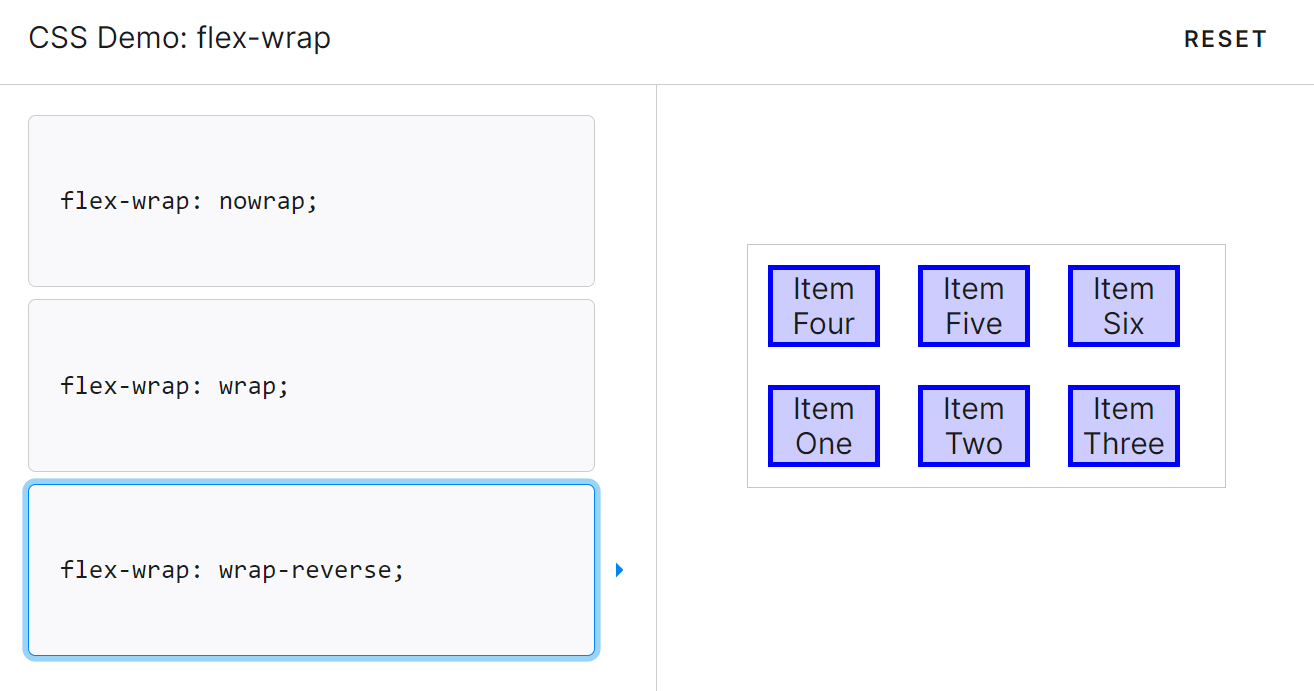Click the Item One box

(x=824, y=426)
